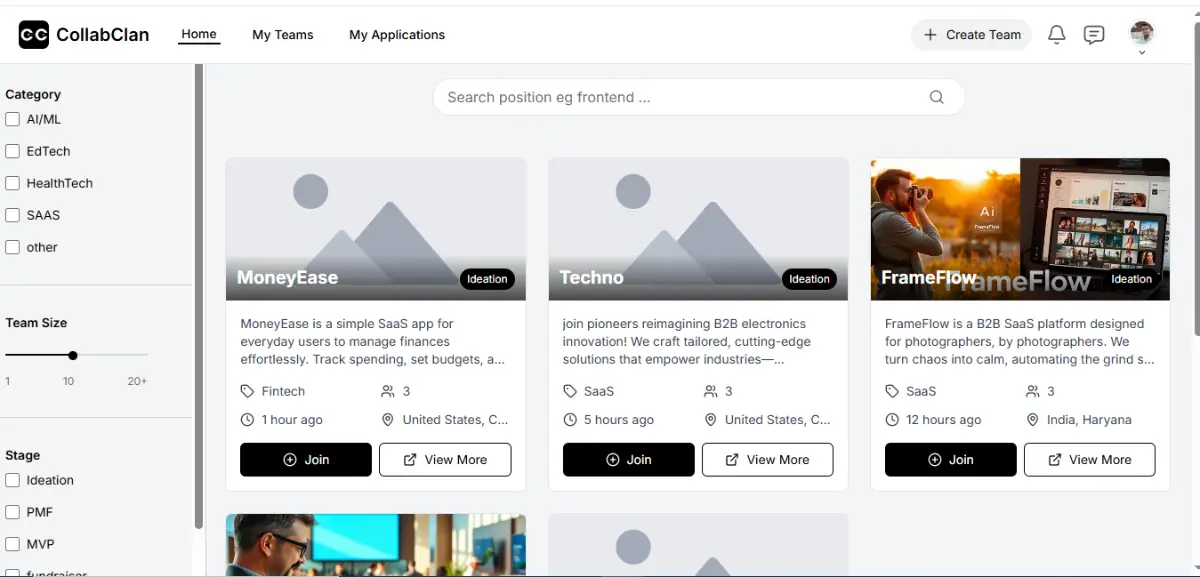Tick the SAAS category checkbox
The image size is (1200, 577).
13,215
